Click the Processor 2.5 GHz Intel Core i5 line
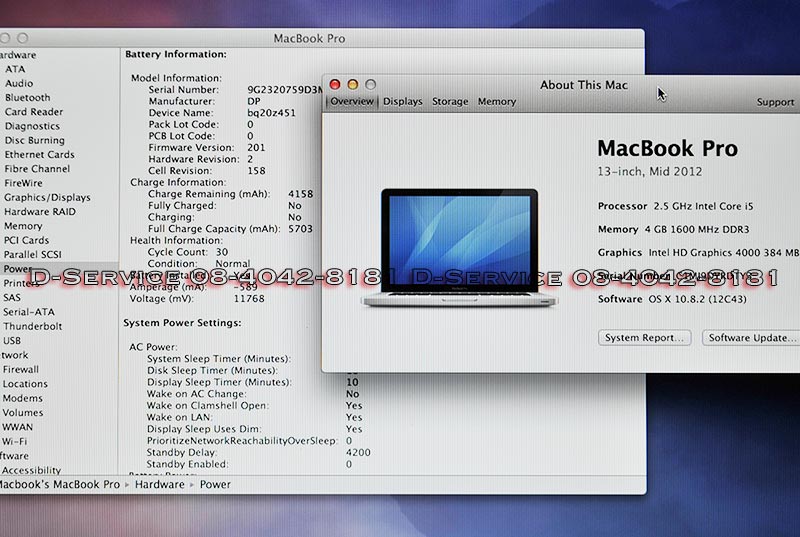The height and width of the screenshot is (537, 800). point(676,206)
